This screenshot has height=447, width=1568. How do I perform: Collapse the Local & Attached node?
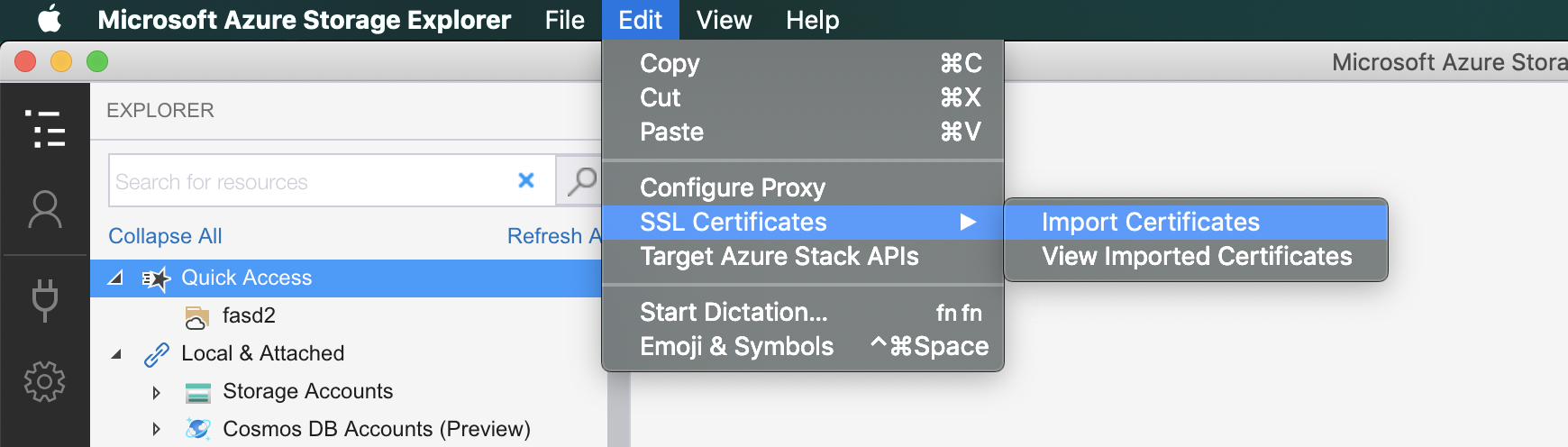(x=116, y=354)
